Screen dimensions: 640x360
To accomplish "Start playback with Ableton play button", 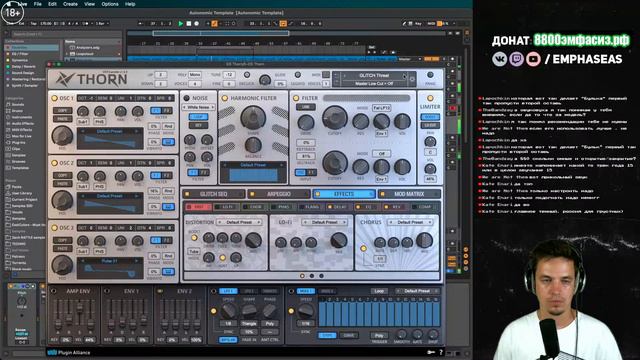I will (x=181, y=24).
